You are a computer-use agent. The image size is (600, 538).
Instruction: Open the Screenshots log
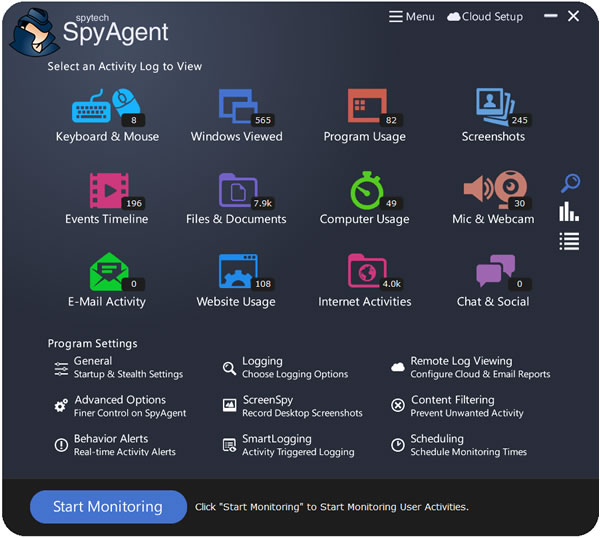[493, 108]
